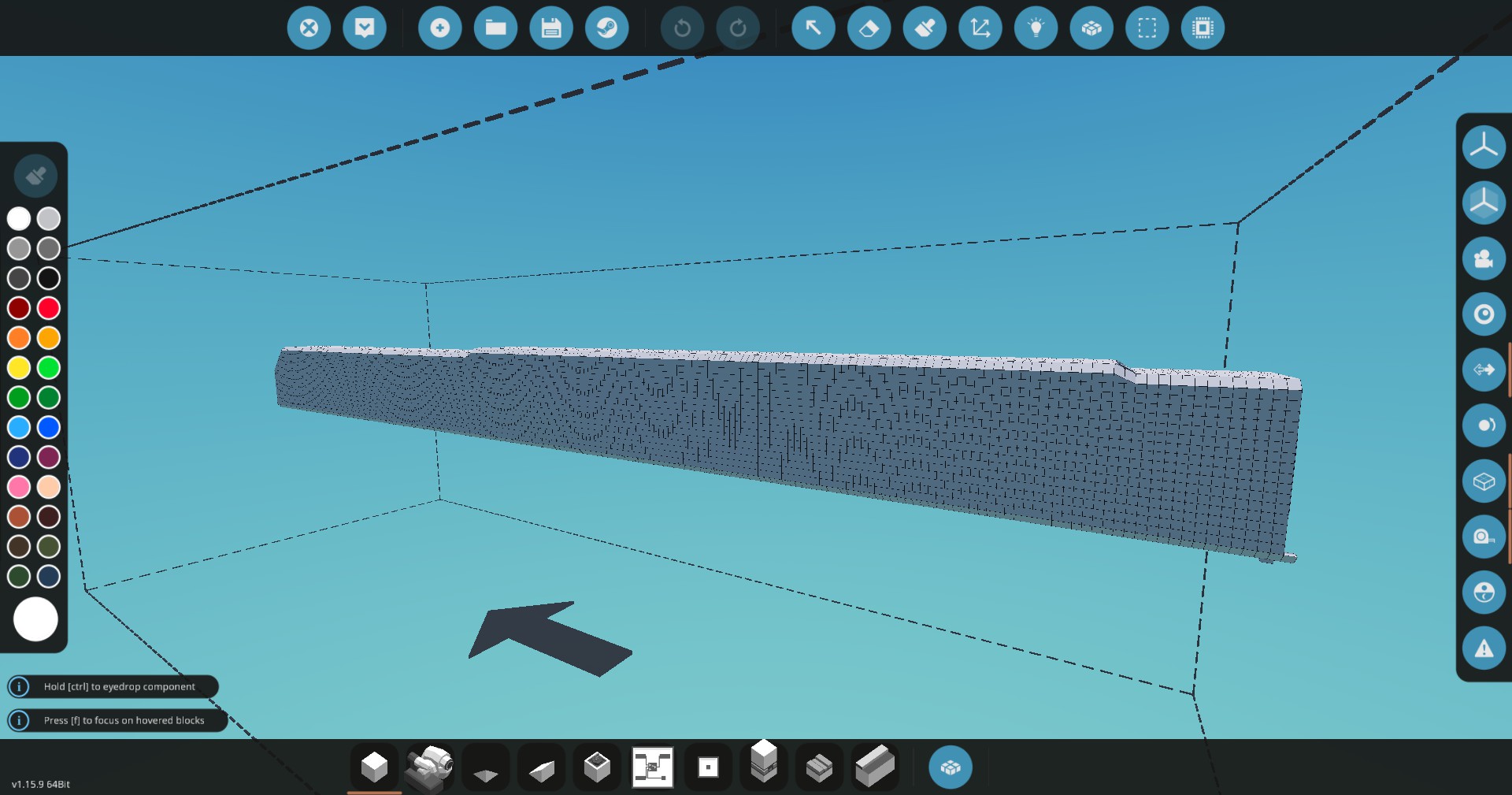Click the circle with sound wave icon
1512x795 pixels.
point(1484,425)
